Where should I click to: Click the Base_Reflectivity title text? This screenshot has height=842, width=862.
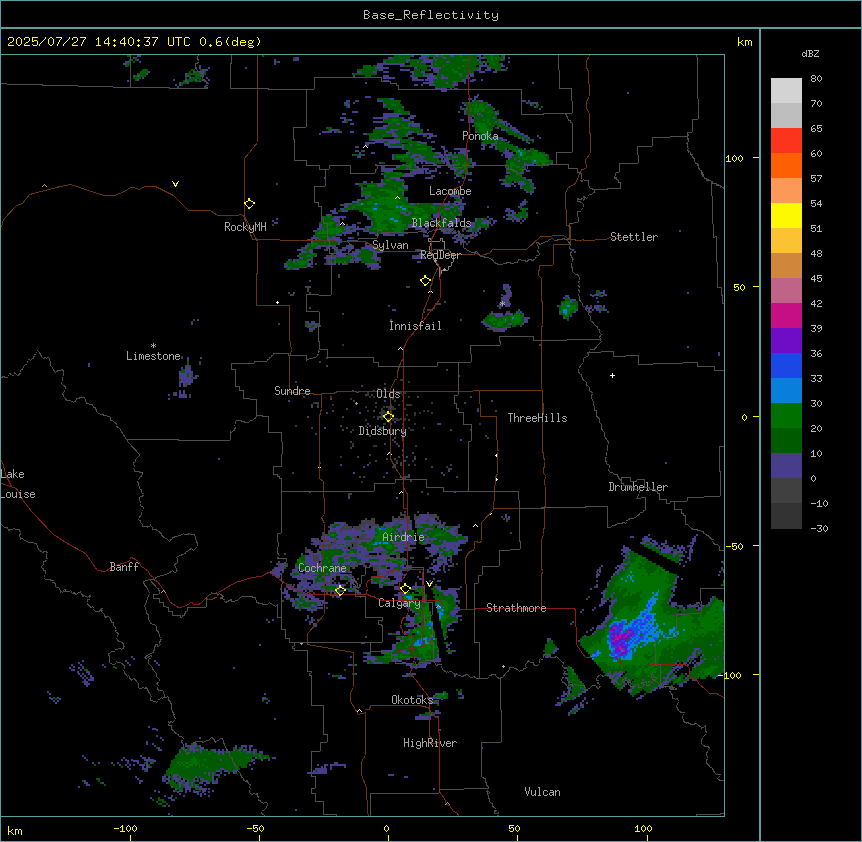431,15
